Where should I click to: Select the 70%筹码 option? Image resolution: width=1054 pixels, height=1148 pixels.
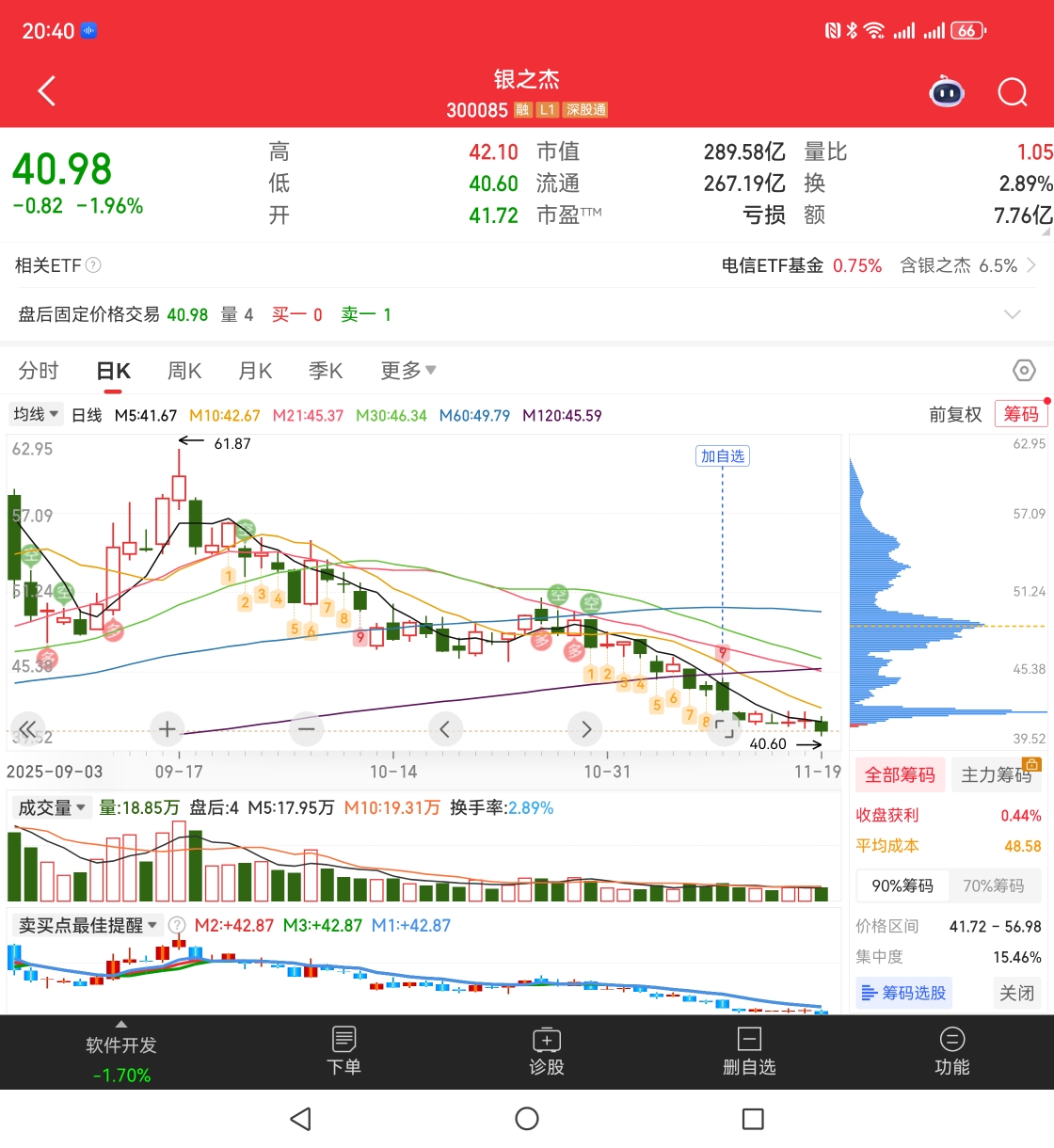click(993, 885)
